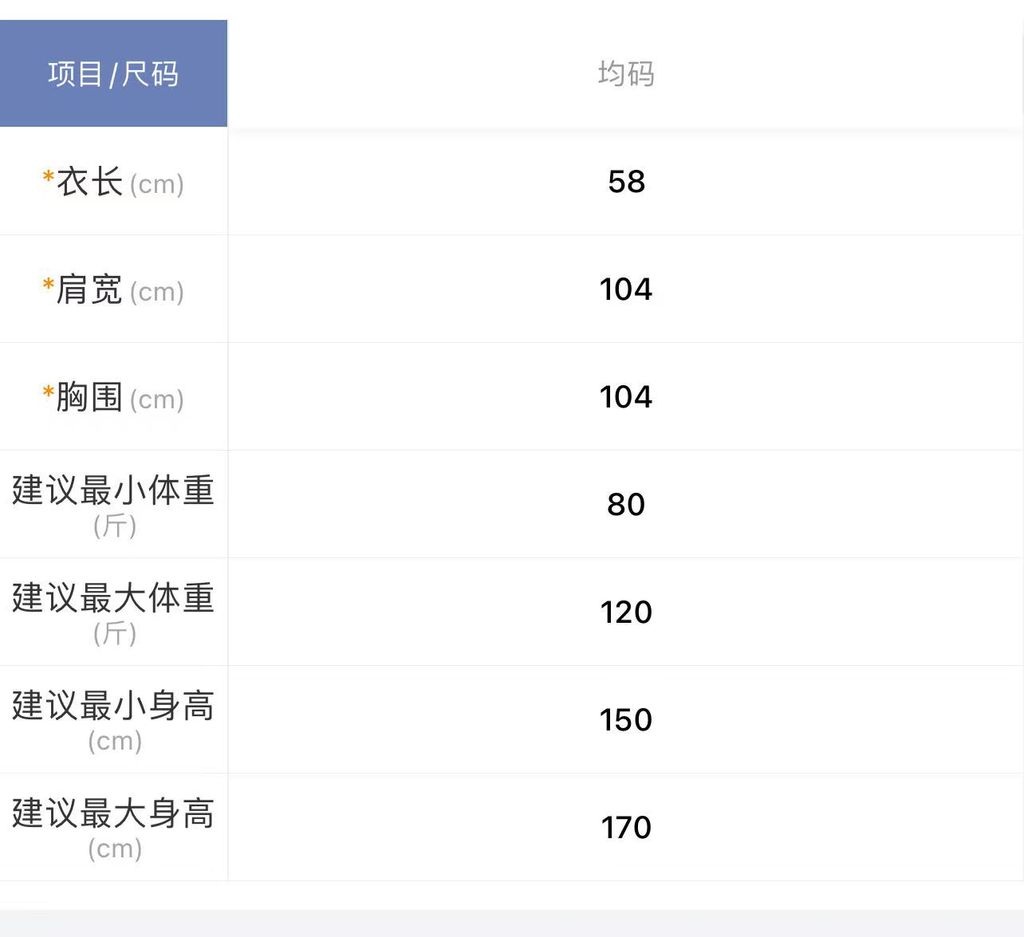Select the minimum height value 150

click(x=626, y=720)
